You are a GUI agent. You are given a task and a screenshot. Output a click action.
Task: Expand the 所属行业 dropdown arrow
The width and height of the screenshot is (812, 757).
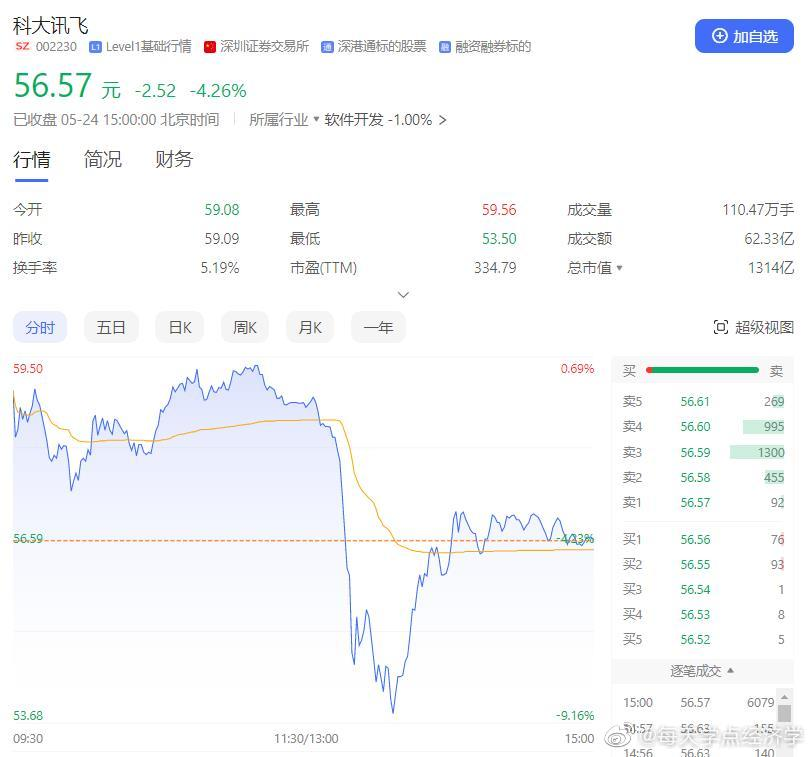point(316,120)
